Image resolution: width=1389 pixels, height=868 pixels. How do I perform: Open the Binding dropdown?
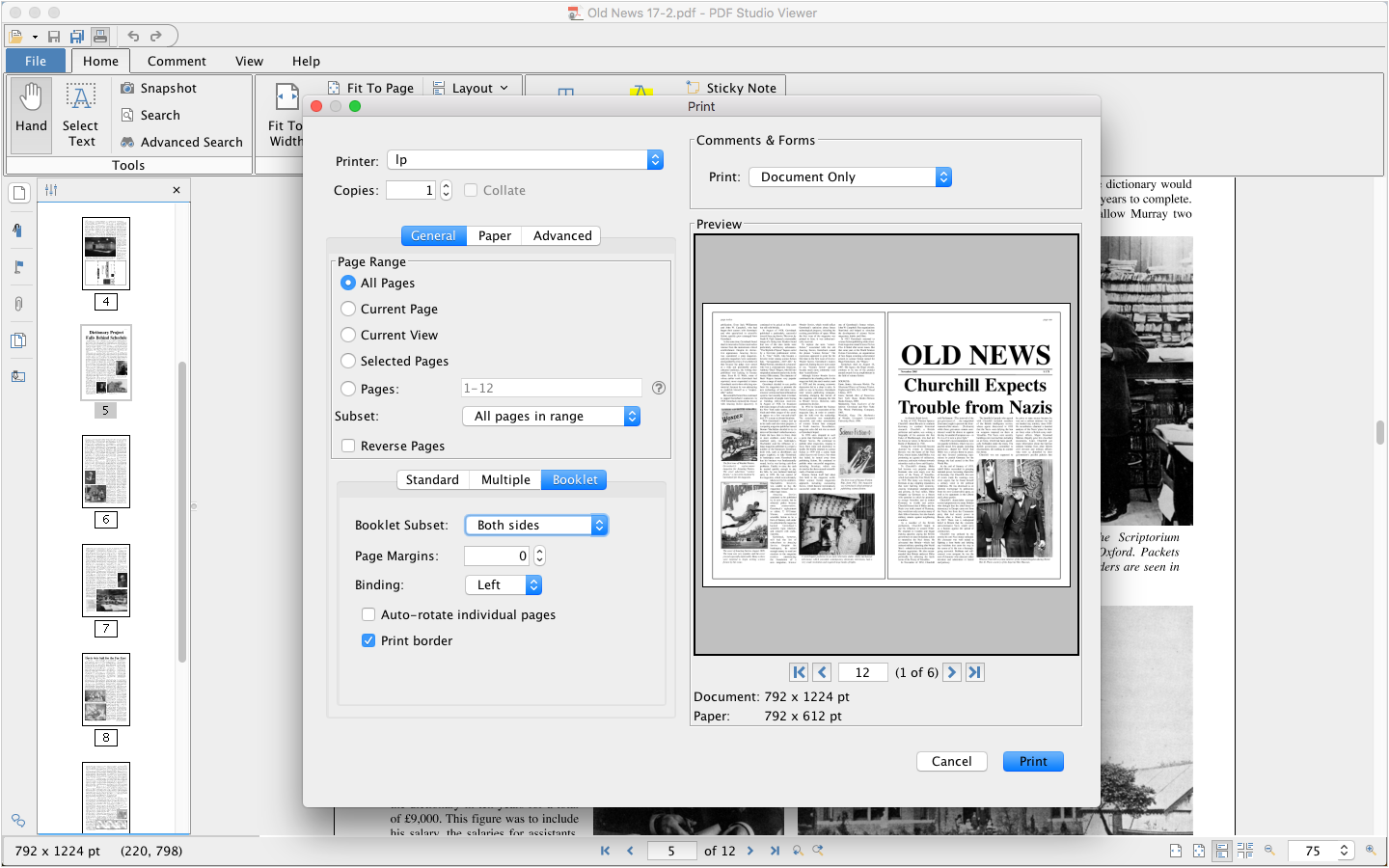[504, 584]
